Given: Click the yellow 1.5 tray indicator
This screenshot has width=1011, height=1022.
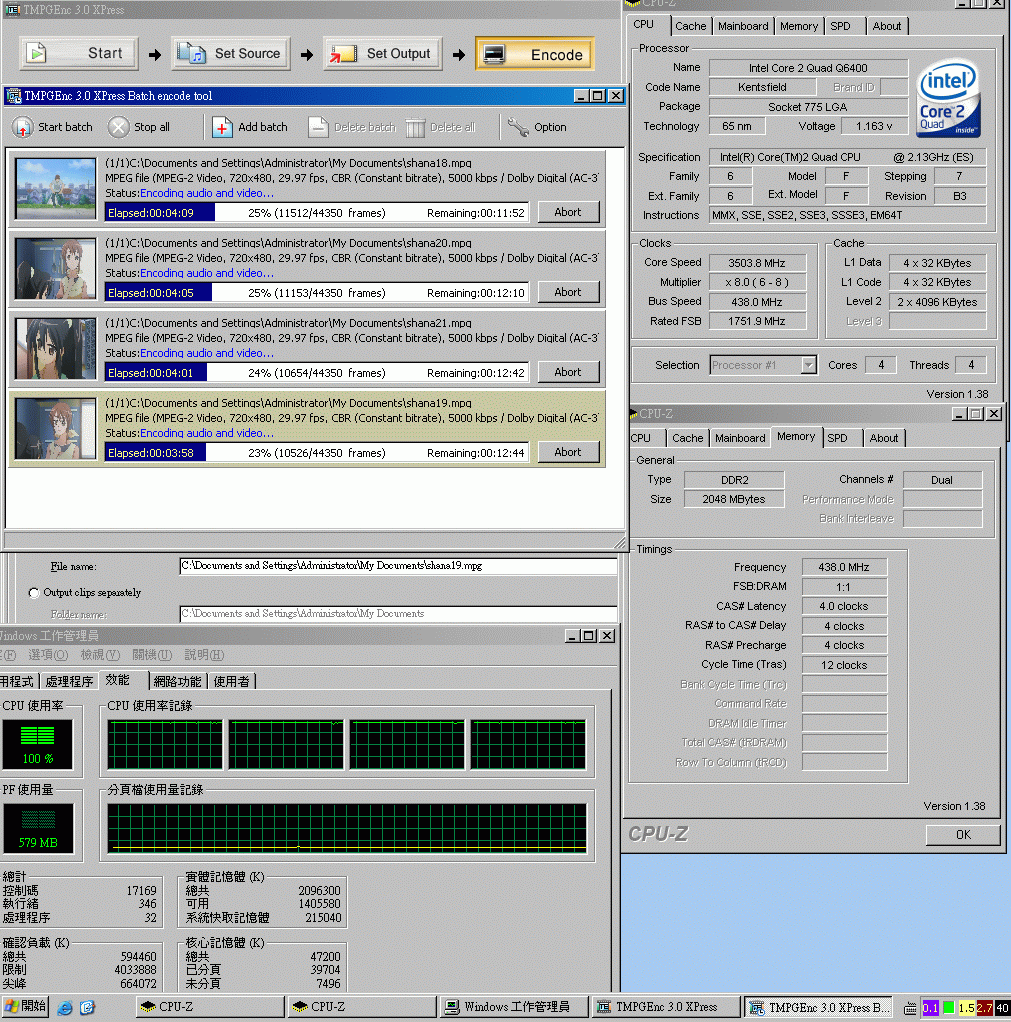Looking at the screenshot, I should tap(967, 1008).
